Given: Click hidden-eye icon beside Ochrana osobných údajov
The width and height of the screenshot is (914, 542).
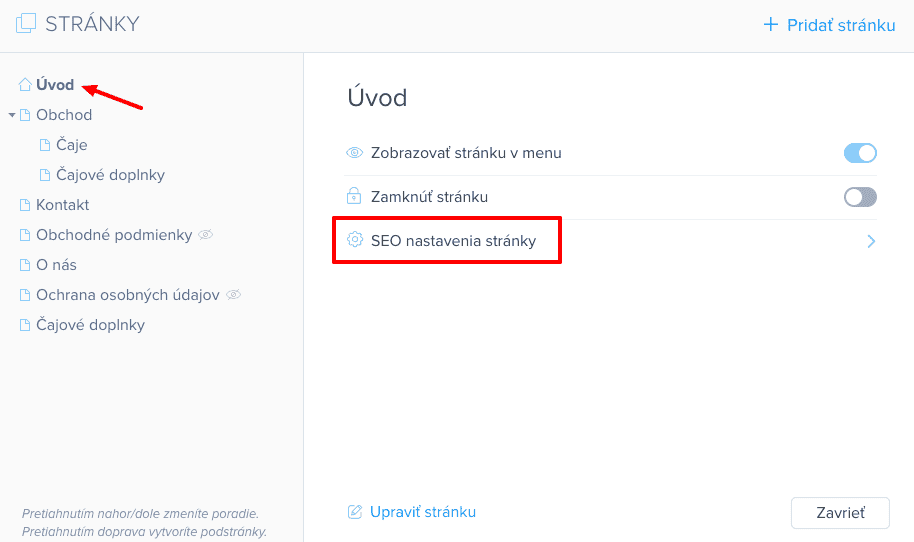Looking at the screenshot, I should coord(234,295).
